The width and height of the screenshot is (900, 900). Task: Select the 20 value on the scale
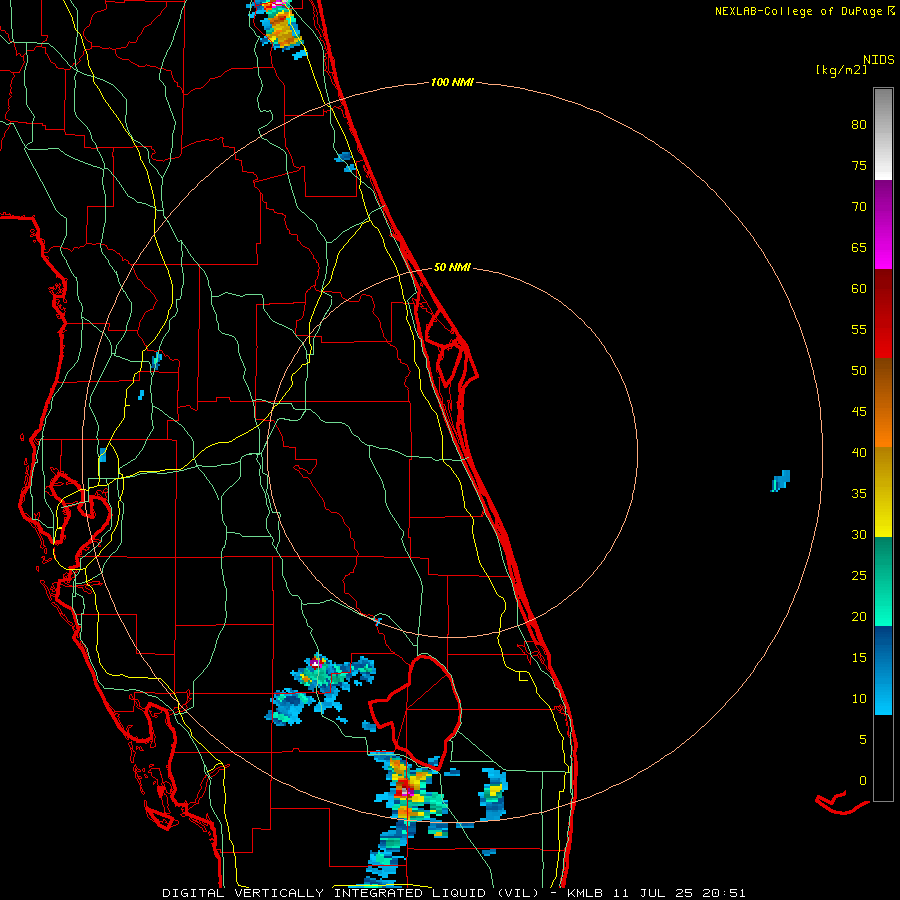coord(859,616)
